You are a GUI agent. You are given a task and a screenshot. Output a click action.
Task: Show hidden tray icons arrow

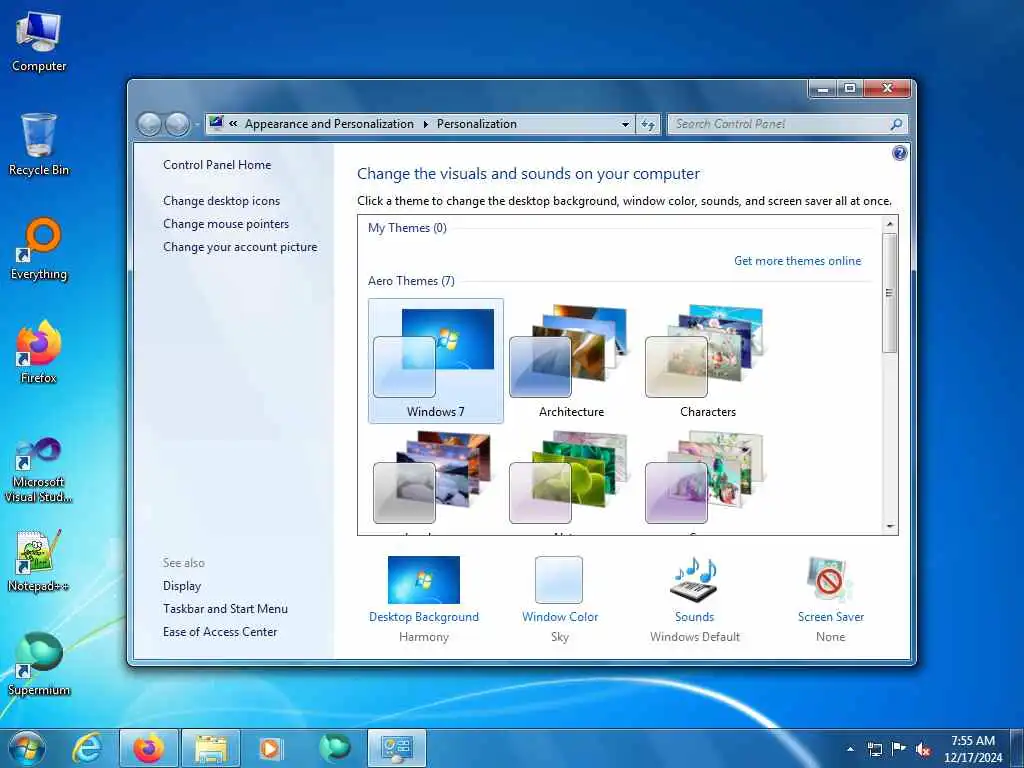tap(850, 749)
